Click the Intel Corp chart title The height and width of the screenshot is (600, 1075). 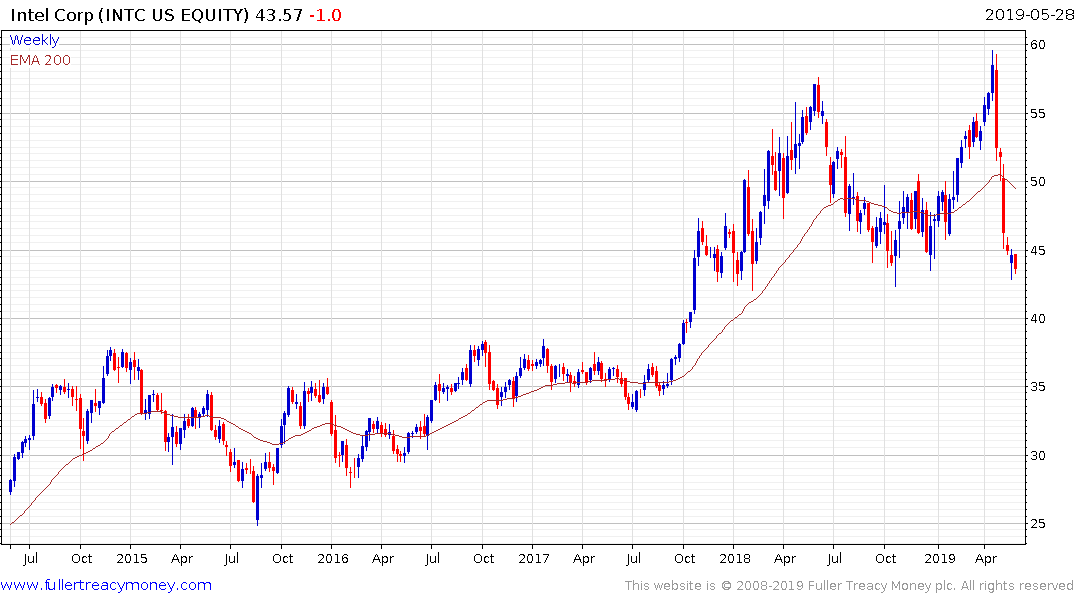click(130, 15)
